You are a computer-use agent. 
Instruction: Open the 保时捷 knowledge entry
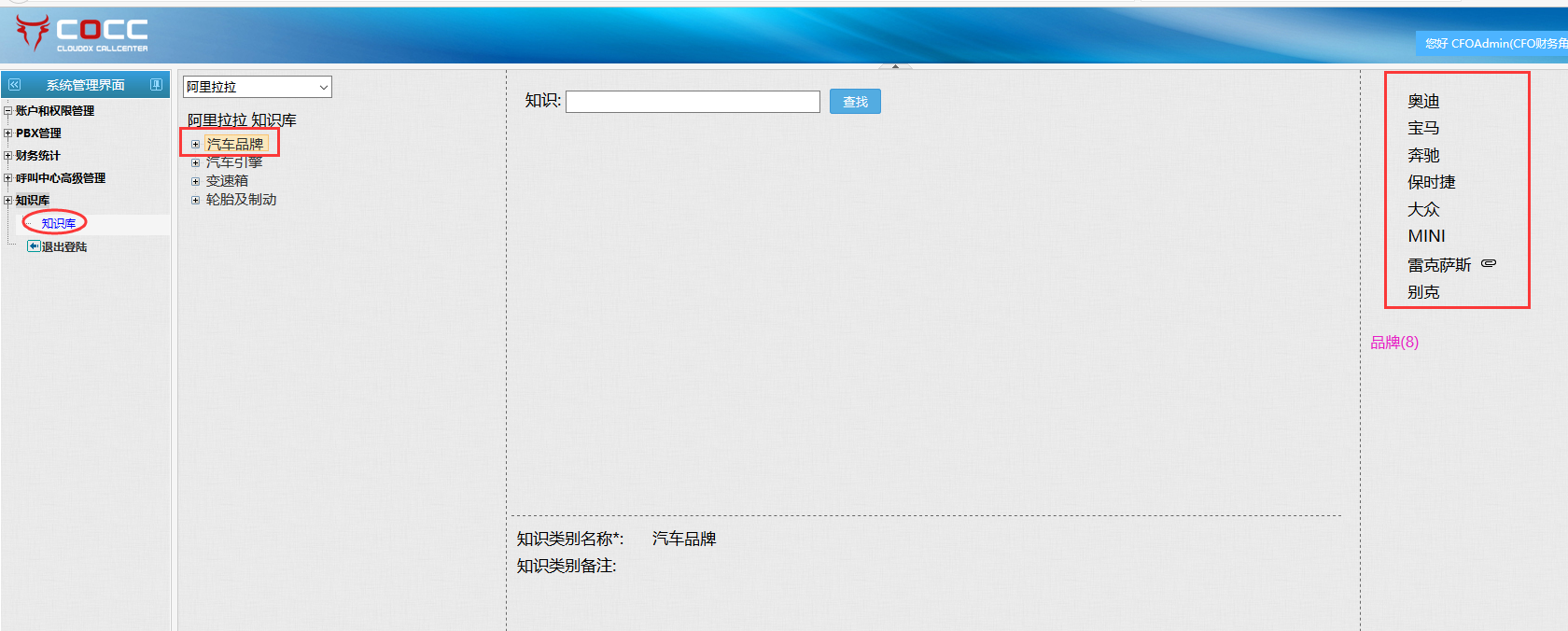tap(1431, 182)
